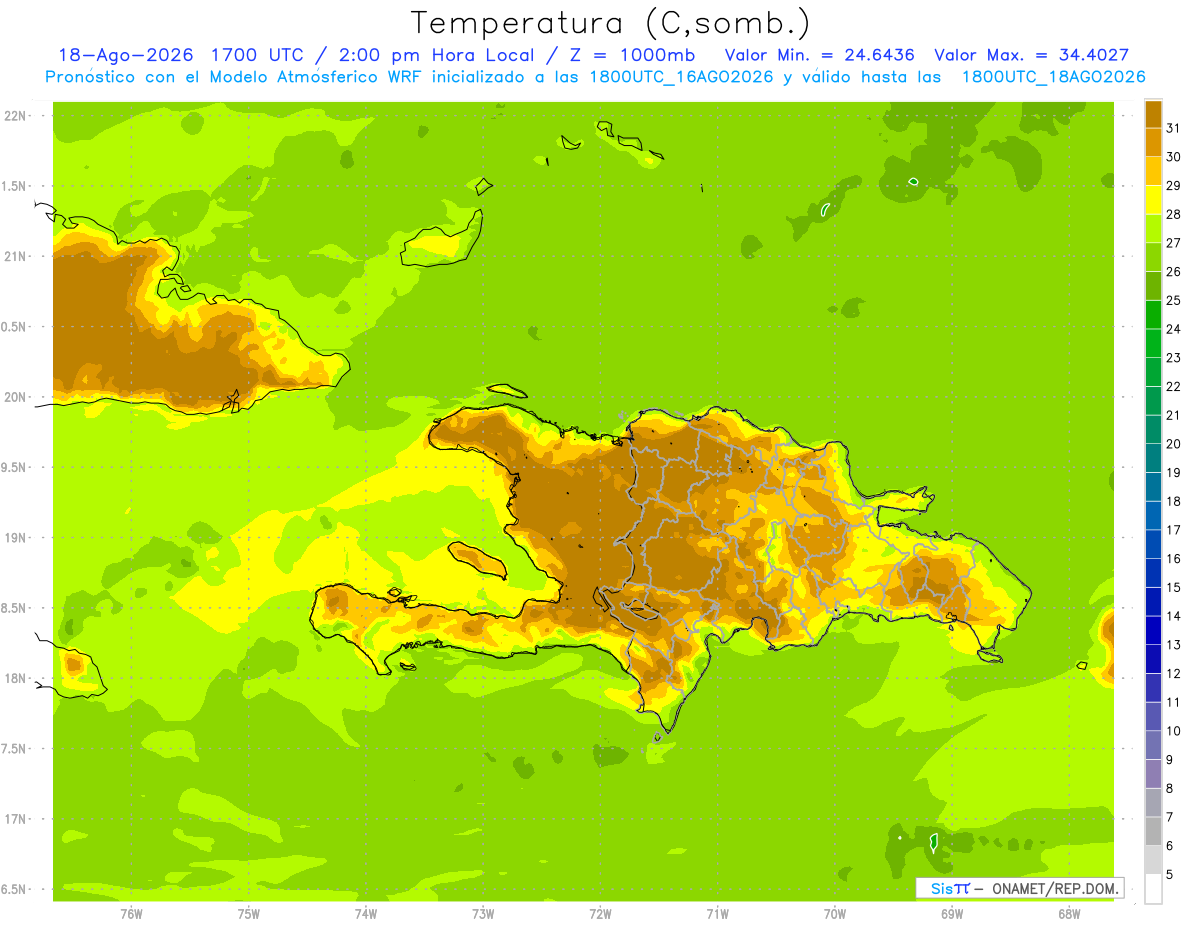Image resolution: width=1200 pixels, height=927 pixels.
Task: Pick the purple swatch between 8 and 9
Action: (x=1153, y=774)
